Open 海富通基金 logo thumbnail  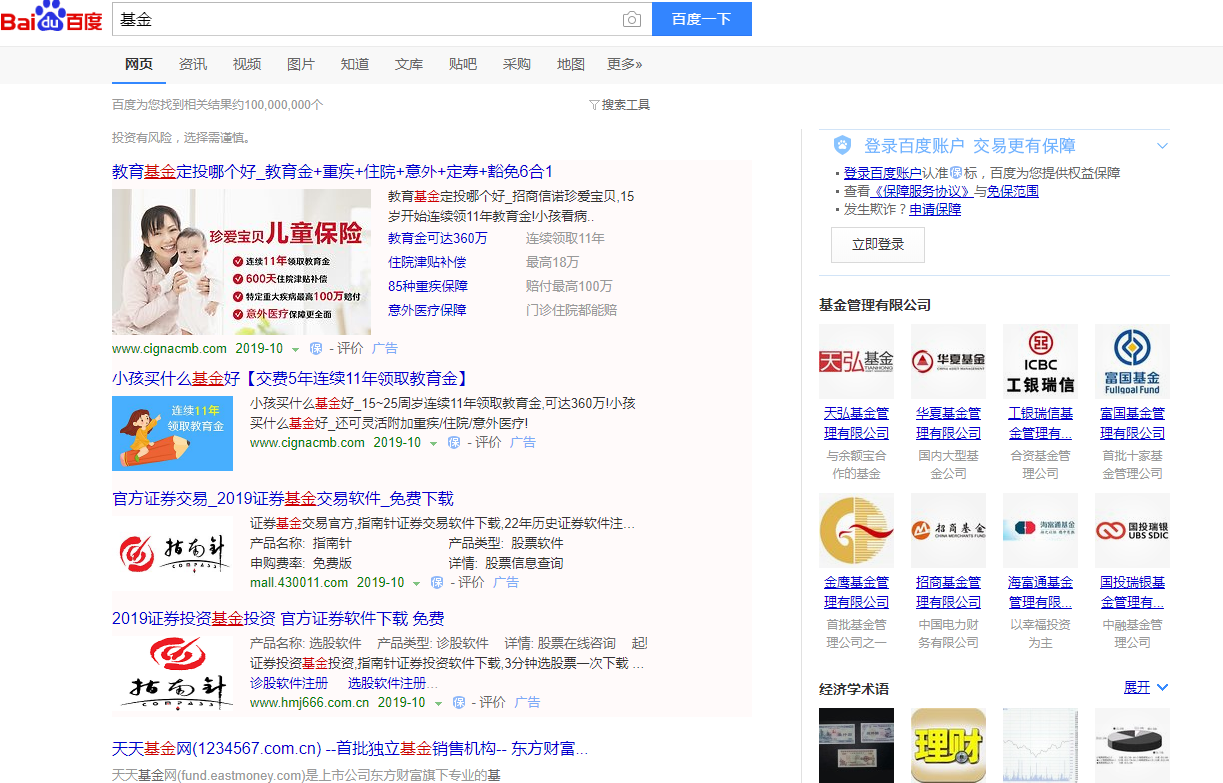coord(1040,530)
